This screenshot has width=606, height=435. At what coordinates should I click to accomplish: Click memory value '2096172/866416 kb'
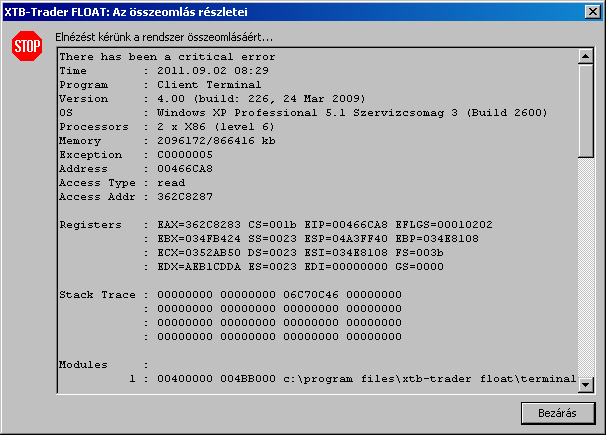(216, 141)
